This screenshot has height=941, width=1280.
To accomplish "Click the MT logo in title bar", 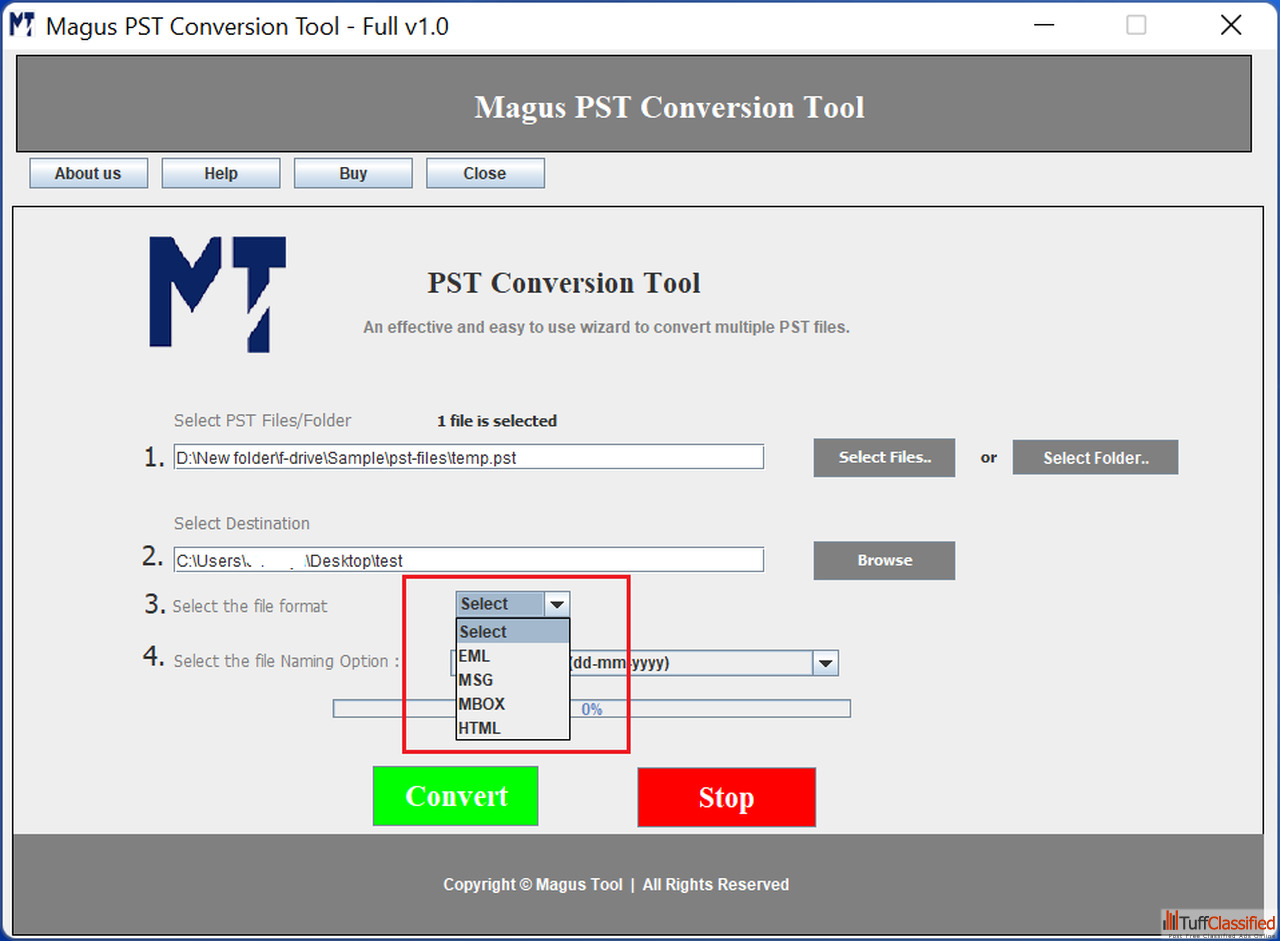I will pos(22,25).
